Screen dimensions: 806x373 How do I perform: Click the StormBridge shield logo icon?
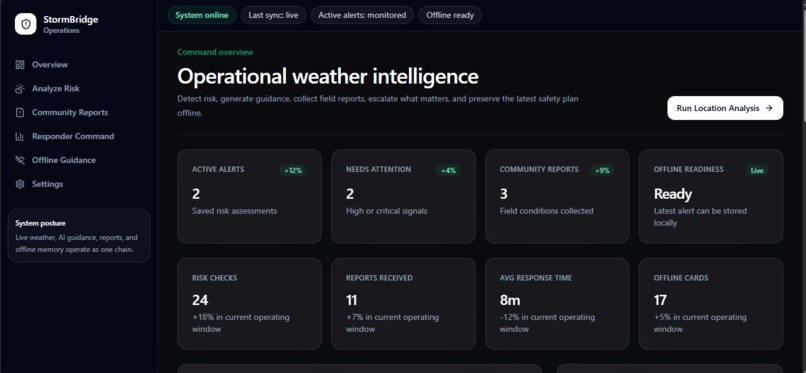point(26,24)
